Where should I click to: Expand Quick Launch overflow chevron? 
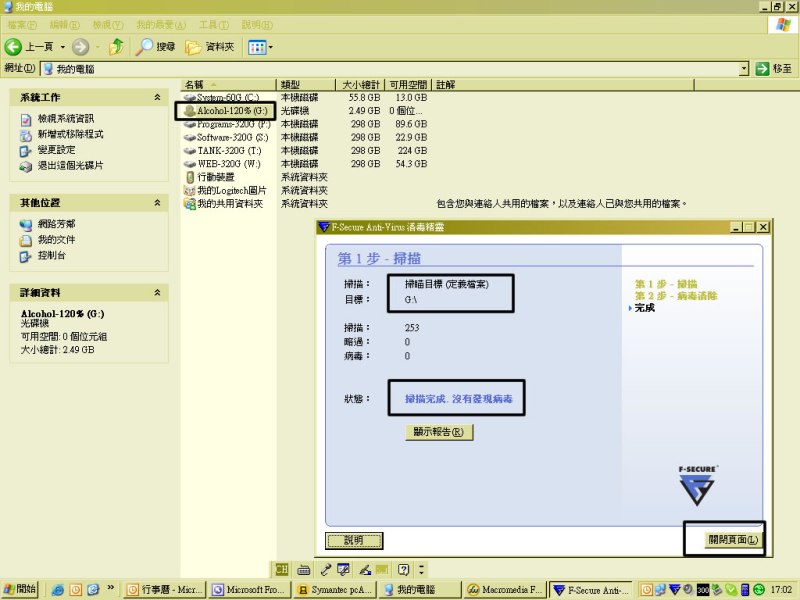tap(111, 588)
